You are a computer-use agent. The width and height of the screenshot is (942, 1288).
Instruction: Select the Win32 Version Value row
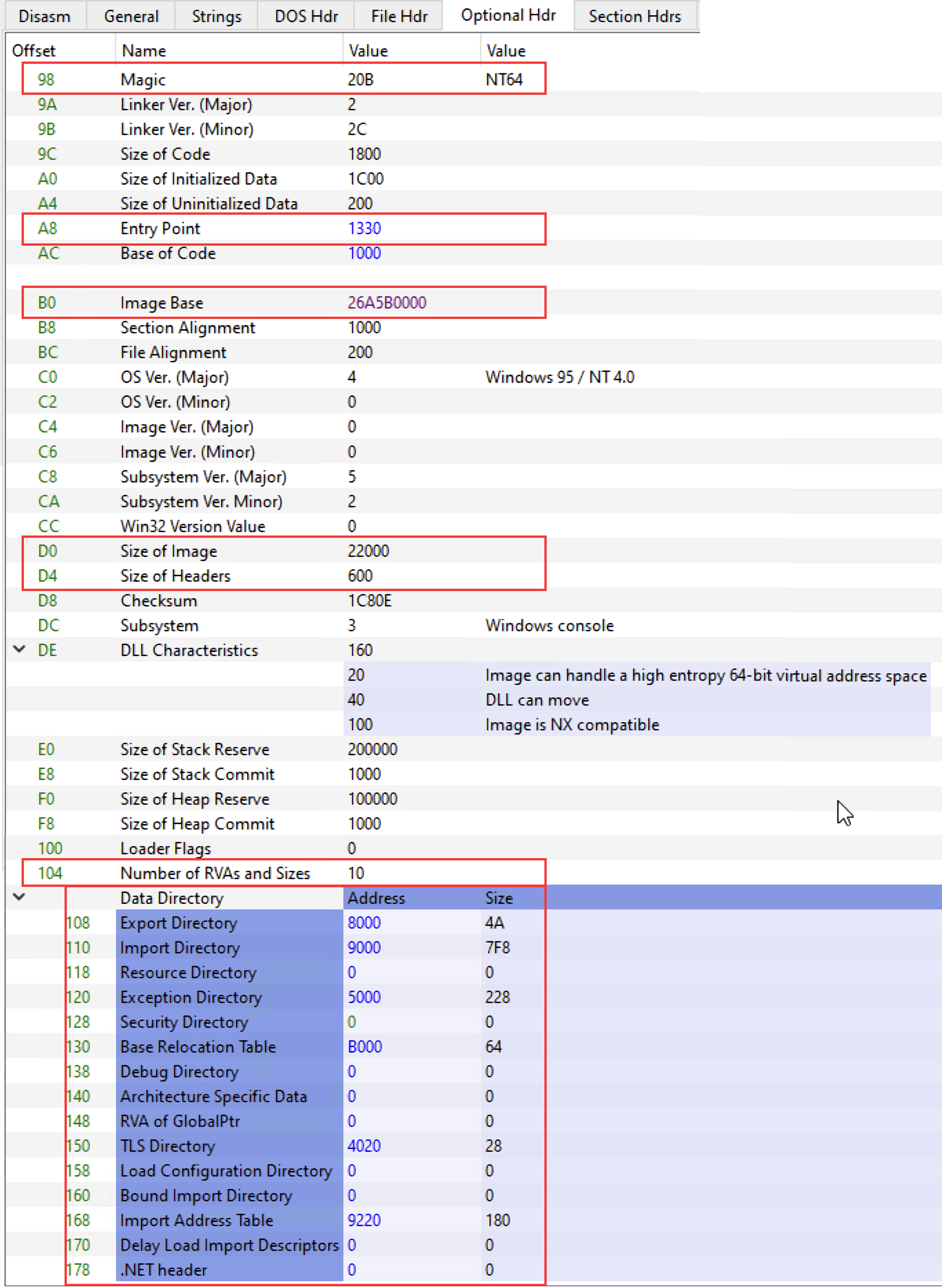pyautogui.click(x=473, y=526)
